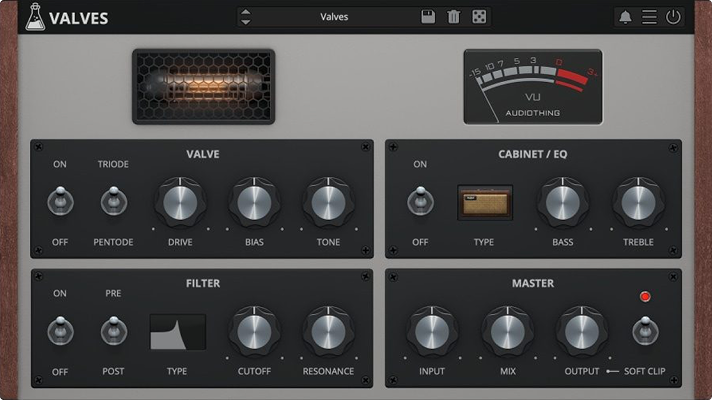The image size is (712, 400).
Task: Click the CABINET / EQ section heading
Action: [533, 154]
